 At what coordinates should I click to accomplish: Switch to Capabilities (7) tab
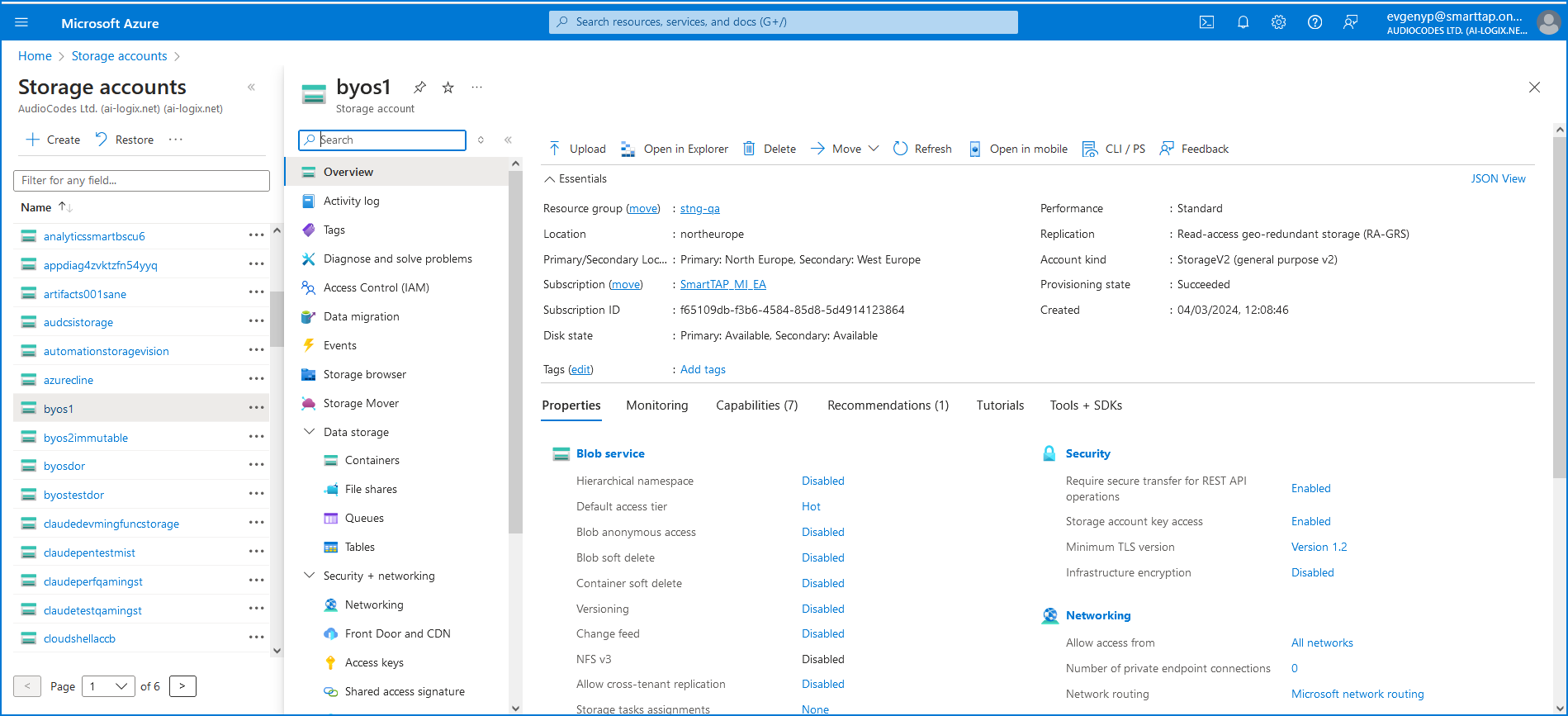(x=757, y=405)
